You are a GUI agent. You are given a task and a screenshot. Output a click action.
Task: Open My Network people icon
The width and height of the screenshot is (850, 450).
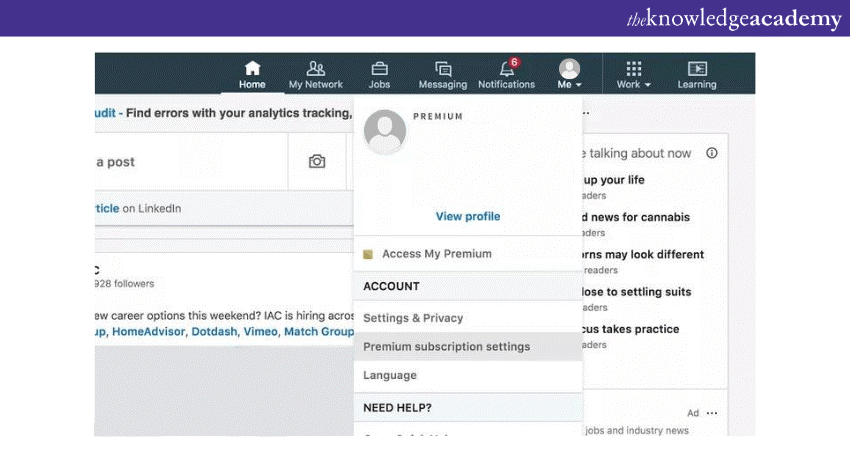click(x=316, y=68)
